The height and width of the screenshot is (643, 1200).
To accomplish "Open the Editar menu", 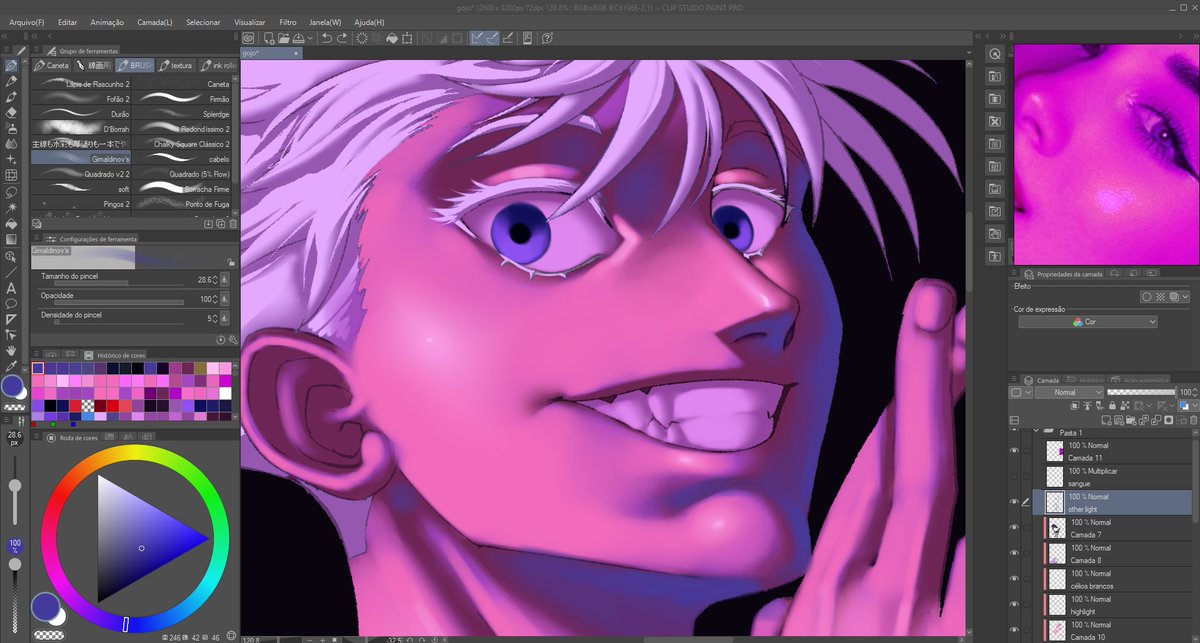I will click(68, 21).
